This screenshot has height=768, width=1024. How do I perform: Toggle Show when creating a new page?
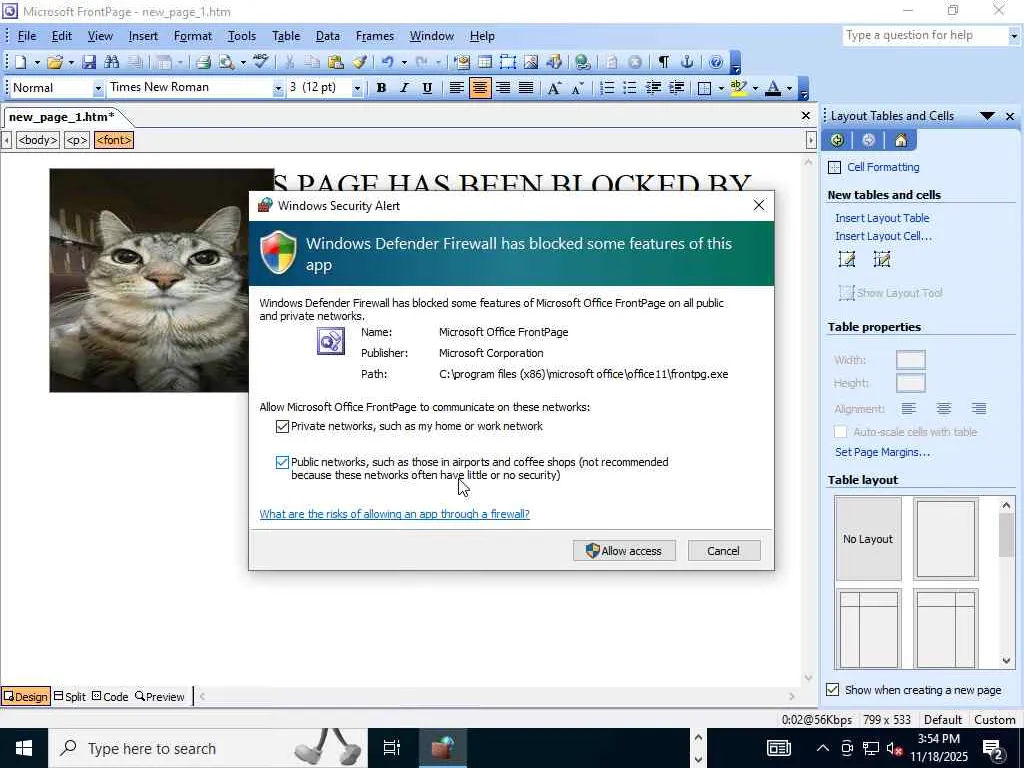point(833,690)
